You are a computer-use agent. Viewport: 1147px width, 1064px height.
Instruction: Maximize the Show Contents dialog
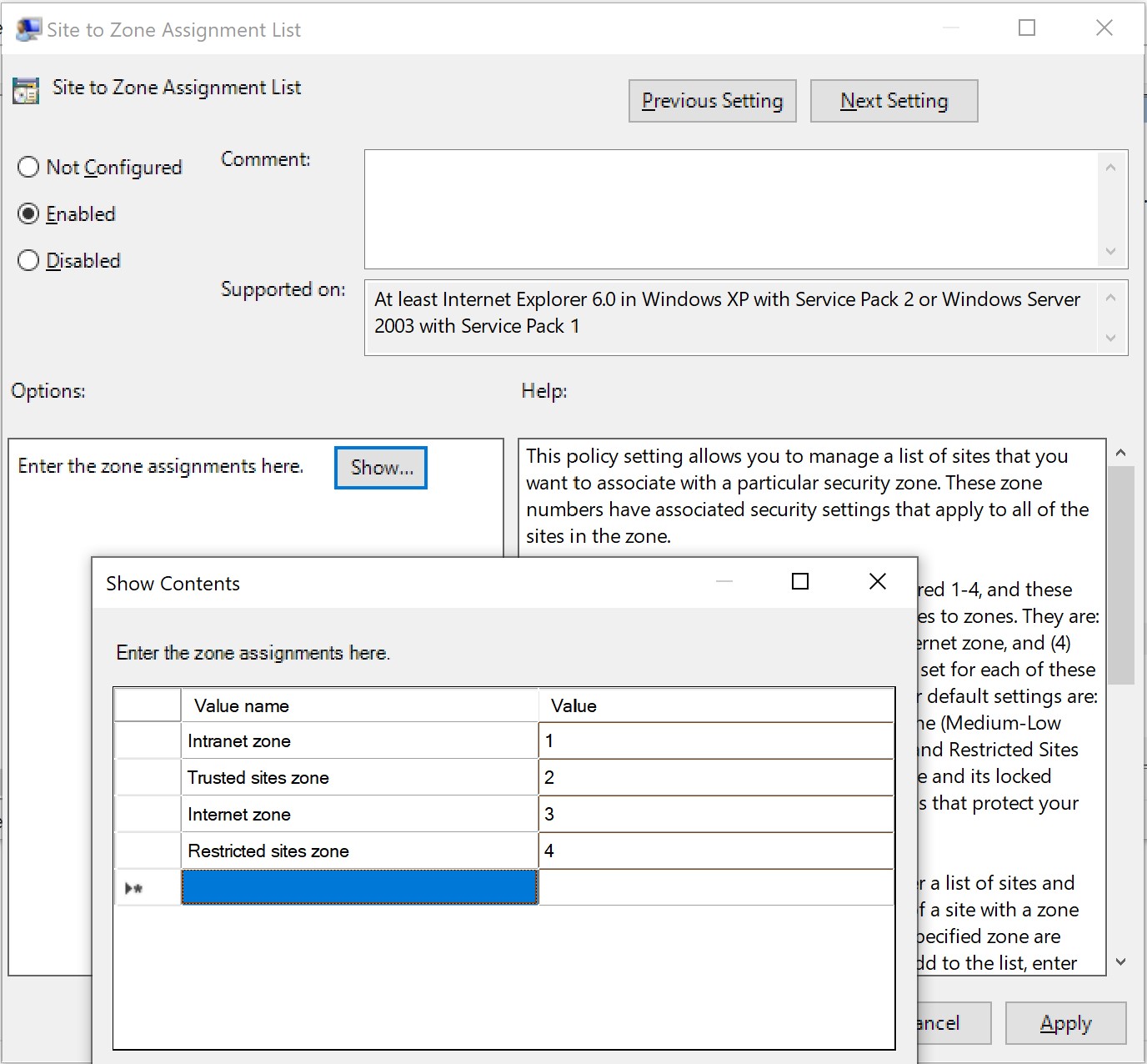(x=800, y=581)
